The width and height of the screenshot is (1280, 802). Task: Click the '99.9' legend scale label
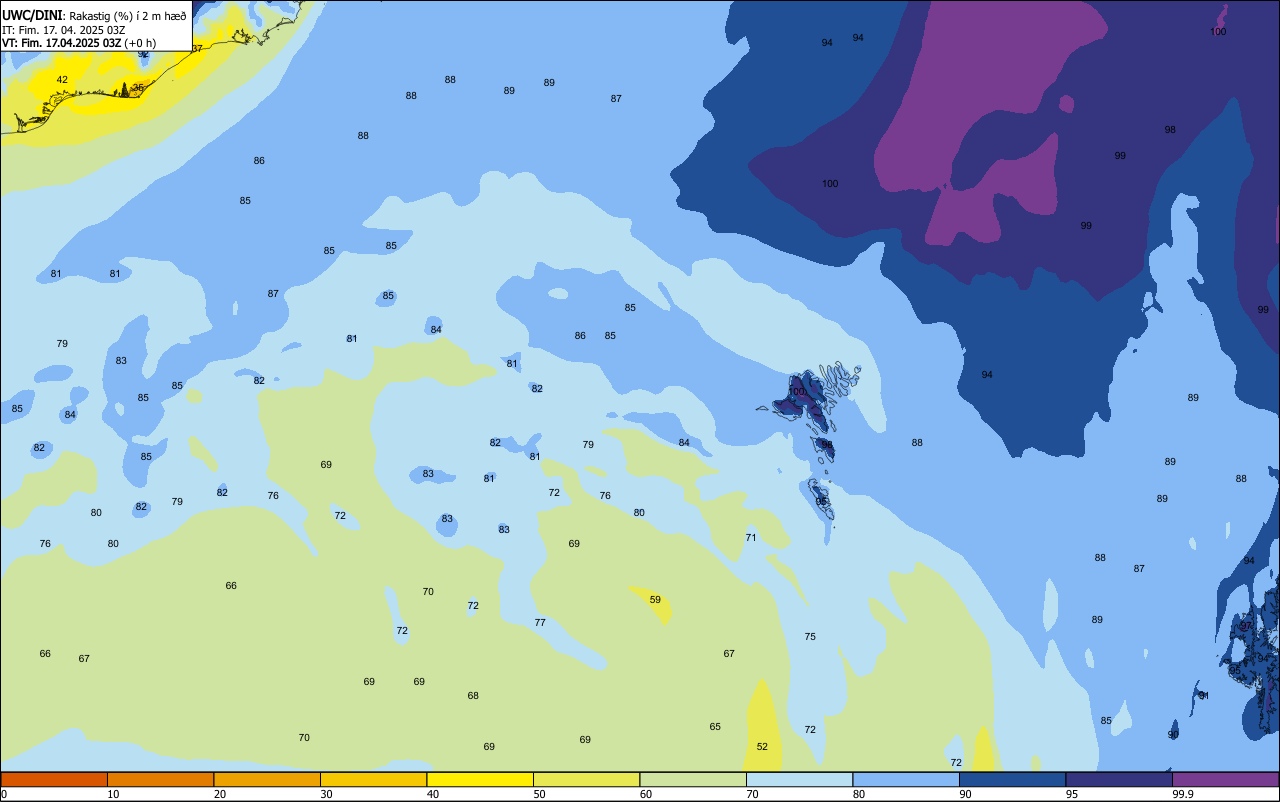1183,794
